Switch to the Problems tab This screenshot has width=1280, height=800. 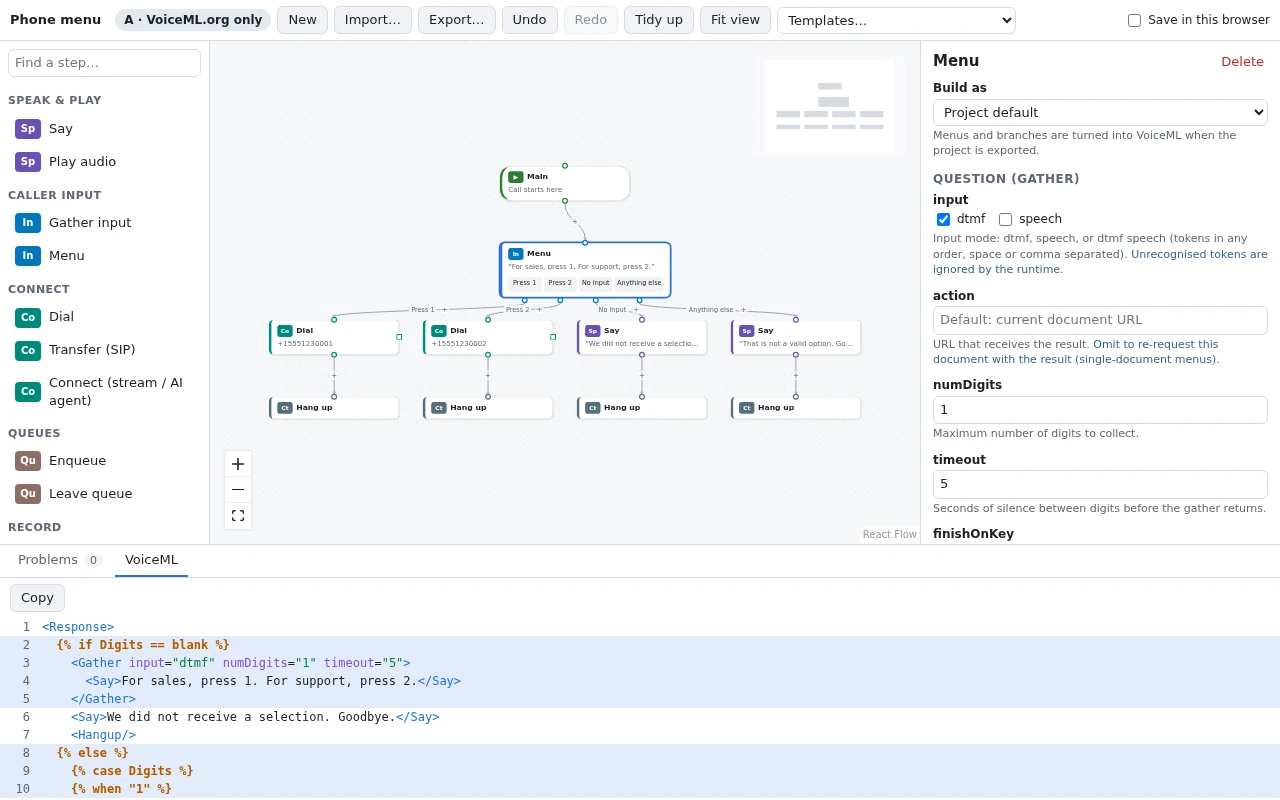tap(59, 560)
